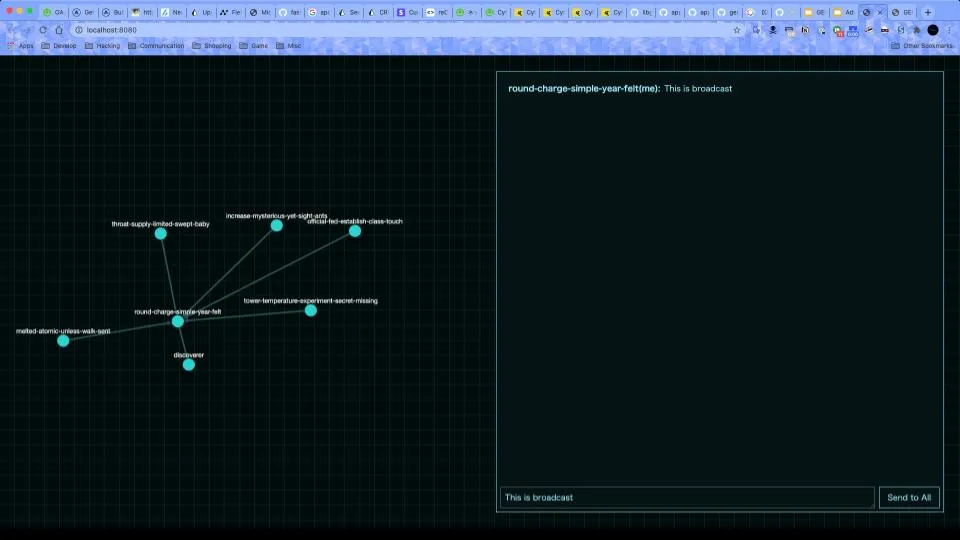
Task: Reload the page with the refresh icon
Action: coord(43,30)
